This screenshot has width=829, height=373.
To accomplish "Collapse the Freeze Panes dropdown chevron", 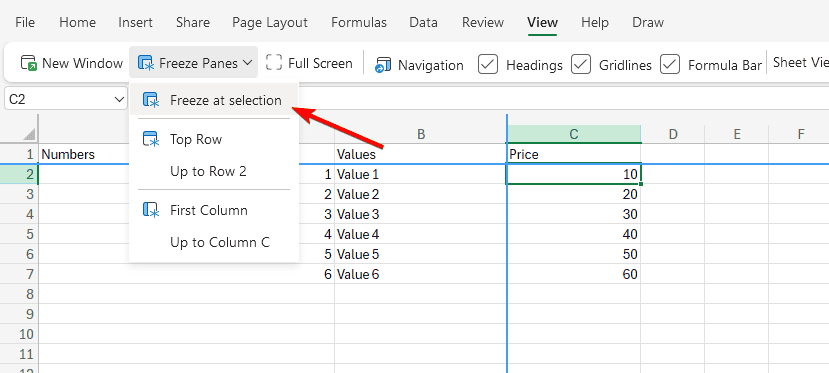I will tap(247, 63).
